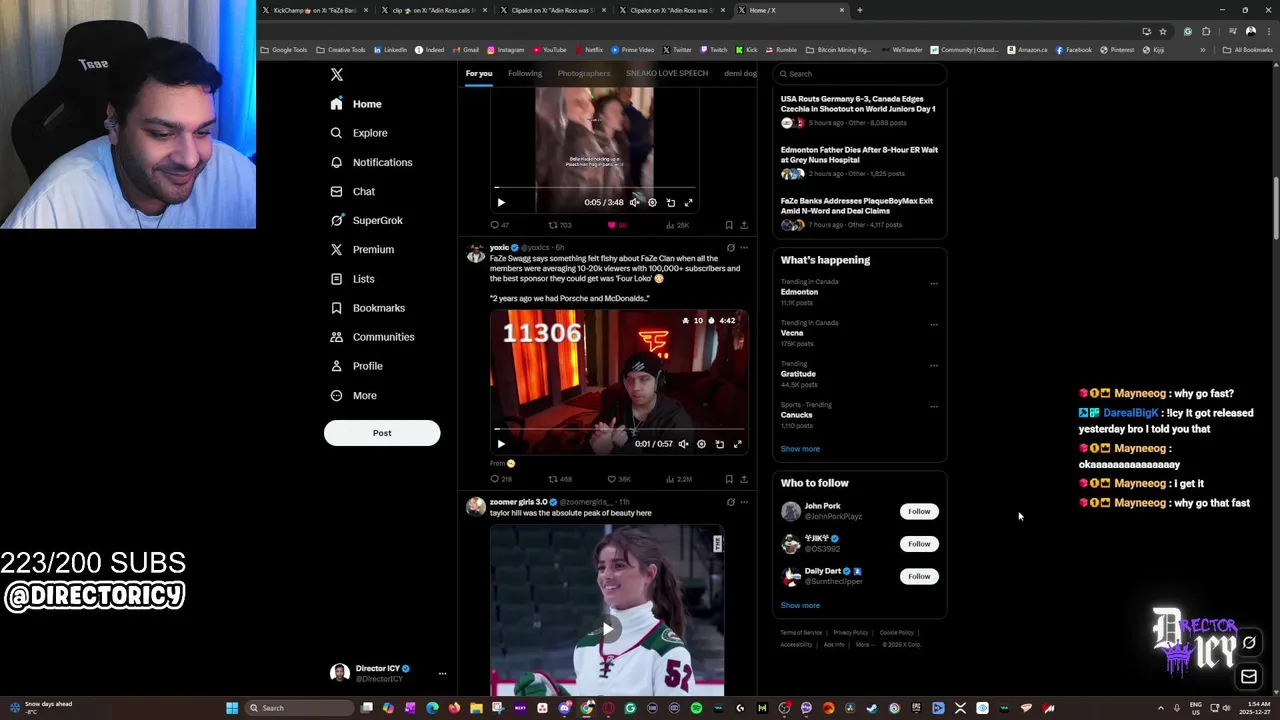Open more options on yoxic post
Screen dimensions: 1280x720
click(743, 248)
